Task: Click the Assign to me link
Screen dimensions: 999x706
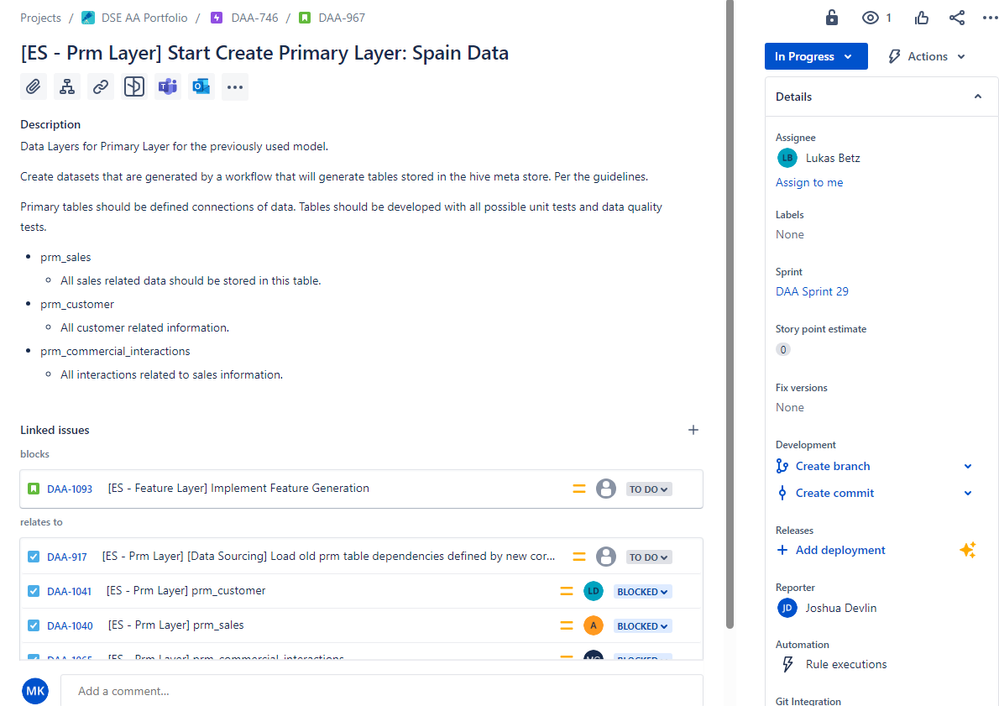Action: [x=809, y=183]
